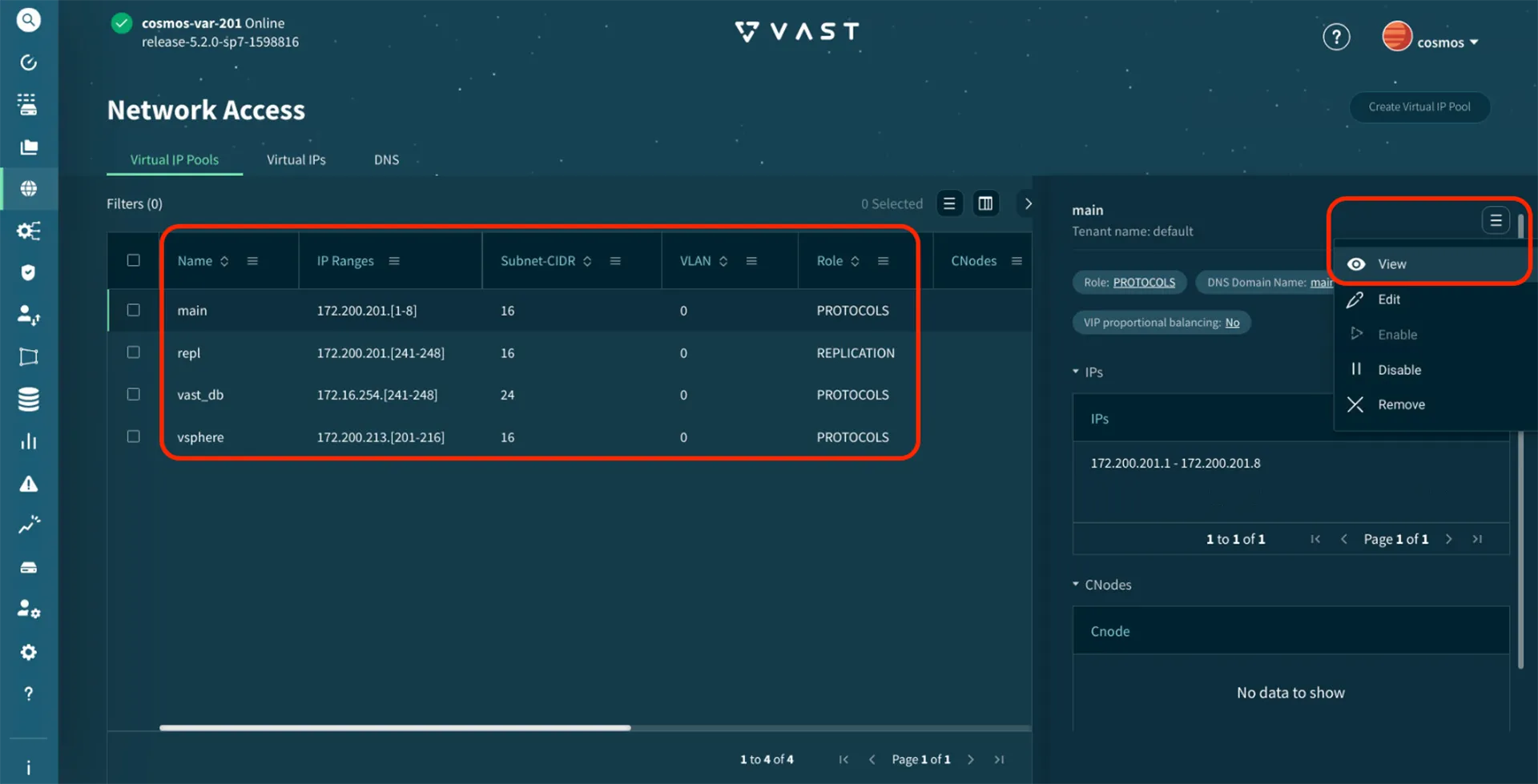Open the Subnet-CIDR column menu icon
Image resolution: width=1538 pixels, height=784 pixels.
pos(615,261)
